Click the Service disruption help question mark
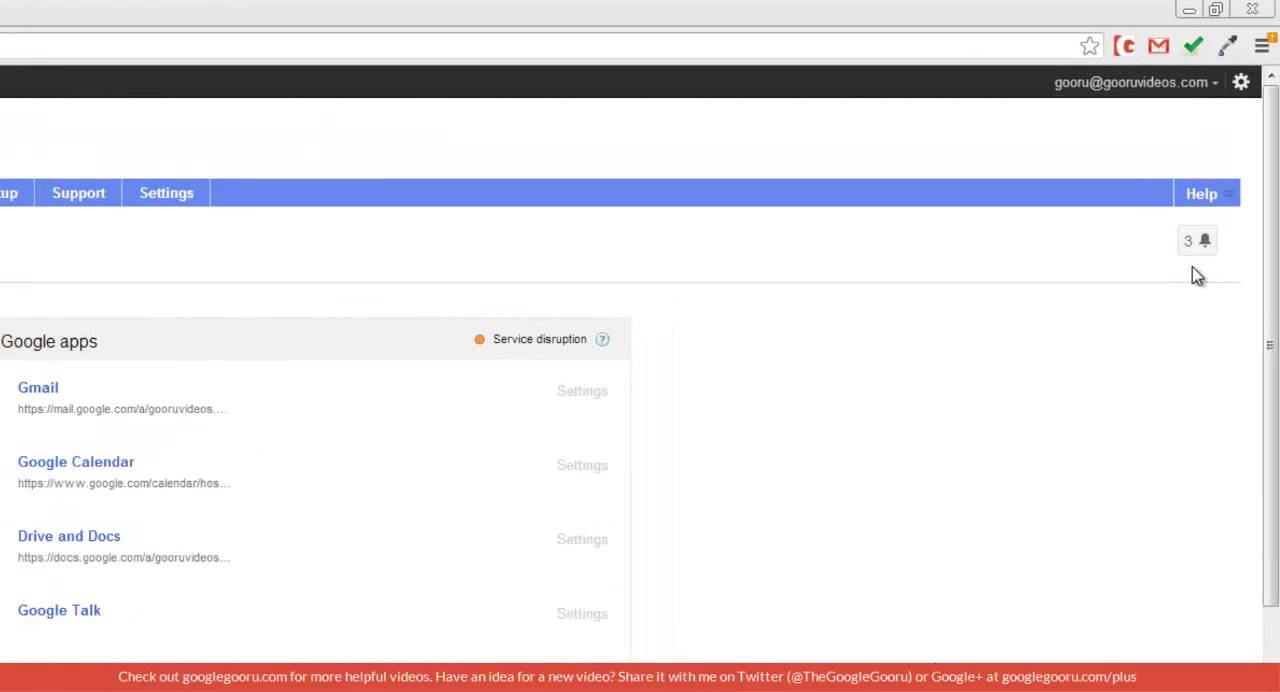 [x=602, y=339]
